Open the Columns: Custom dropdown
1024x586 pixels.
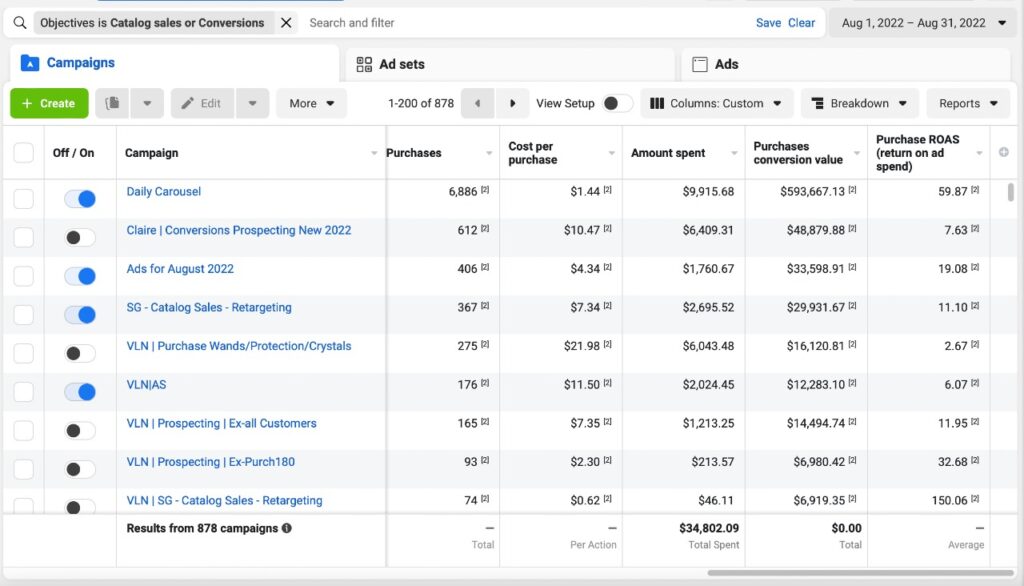(x=716, y=103)
